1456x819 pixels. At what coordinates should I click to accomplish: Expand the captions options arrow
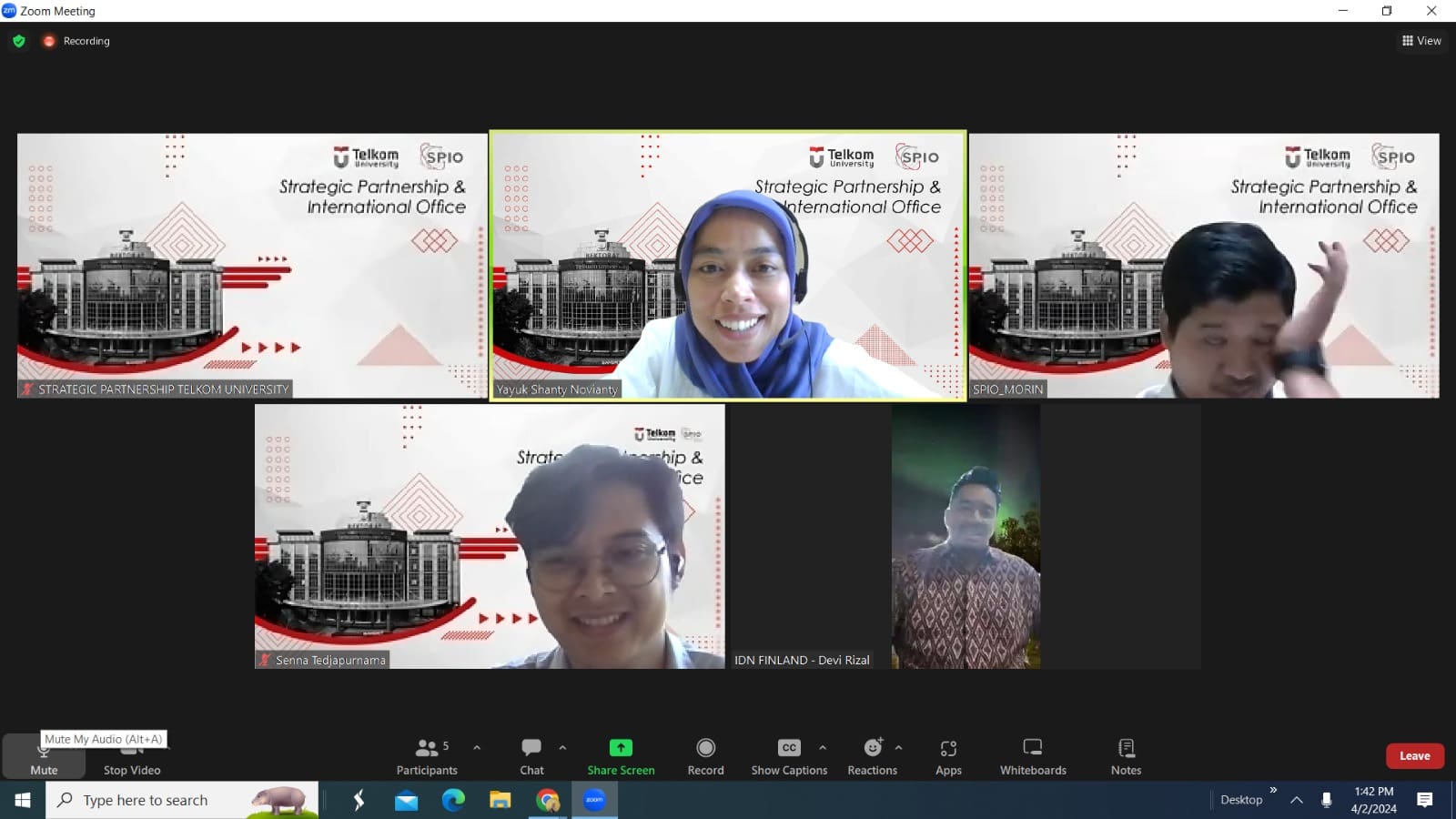pyautogui.click(x=823, y=748)
